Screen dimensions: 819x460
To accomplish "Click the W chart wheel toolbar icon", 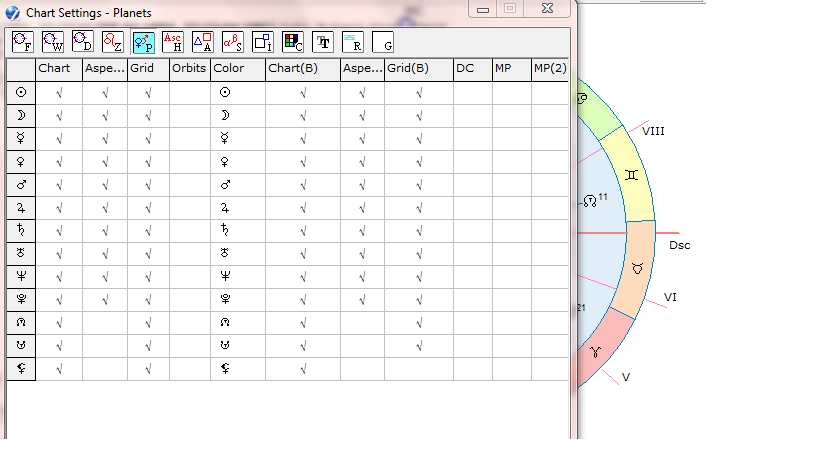I will pyautogui.click(x=52, y=41).
